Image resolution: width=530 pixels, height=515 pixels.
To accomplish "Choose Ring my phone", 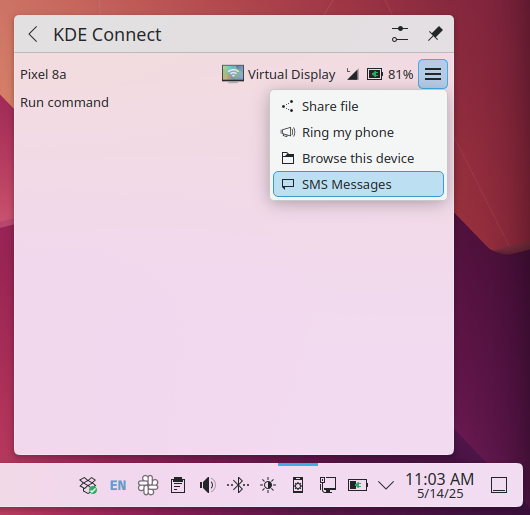I will tap(358, 132).
